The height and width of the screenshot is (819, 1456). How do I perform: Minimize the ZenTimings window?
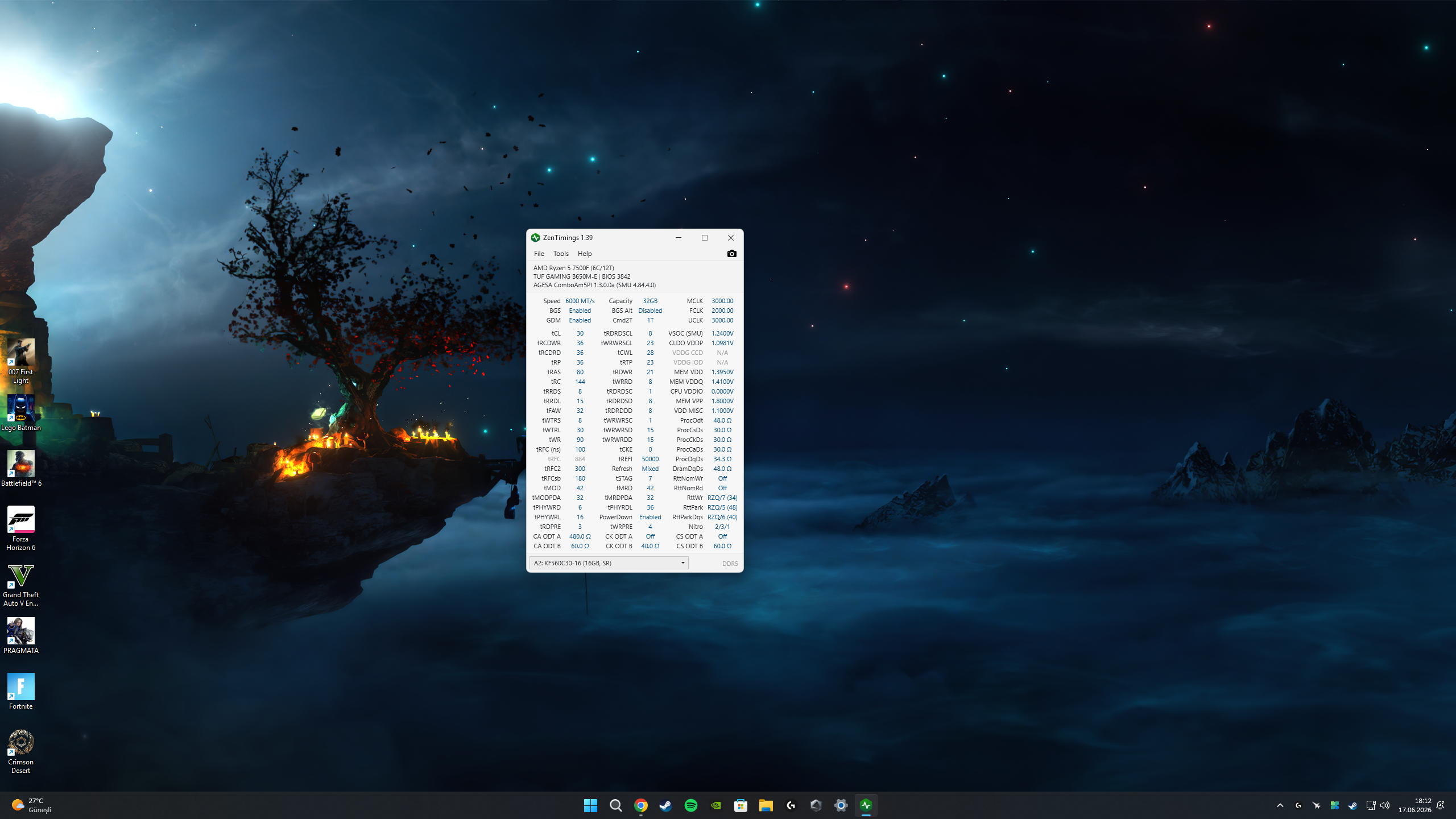click(679, 238)
